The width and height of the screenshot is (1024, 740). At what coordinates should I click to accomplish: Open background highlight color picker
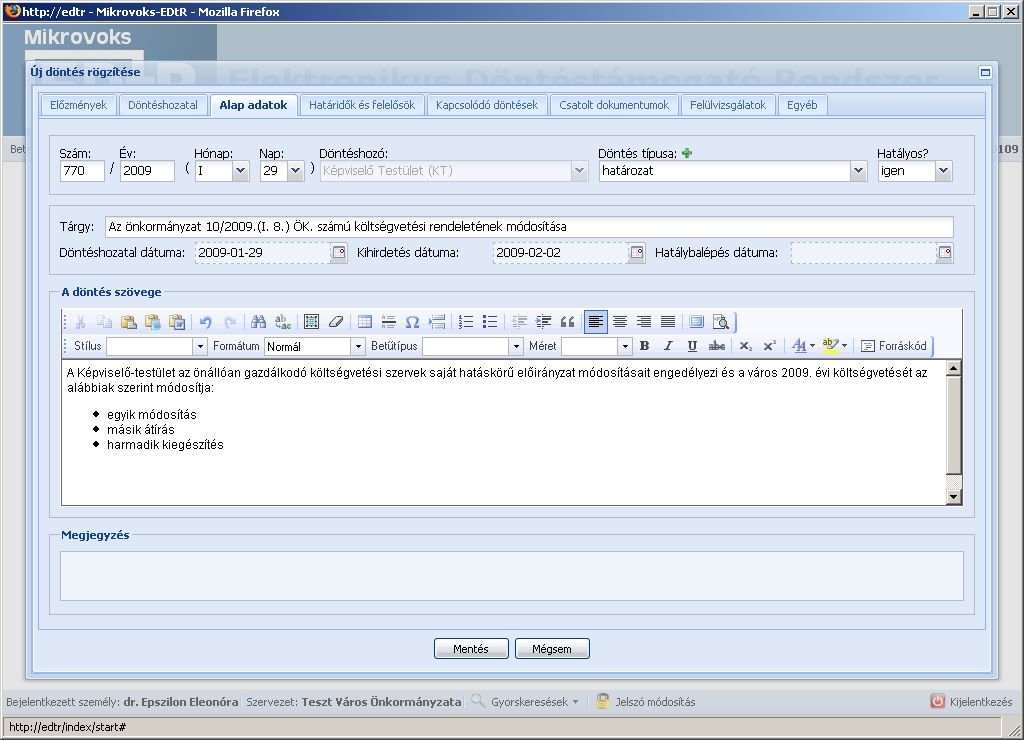coord(835,346)
